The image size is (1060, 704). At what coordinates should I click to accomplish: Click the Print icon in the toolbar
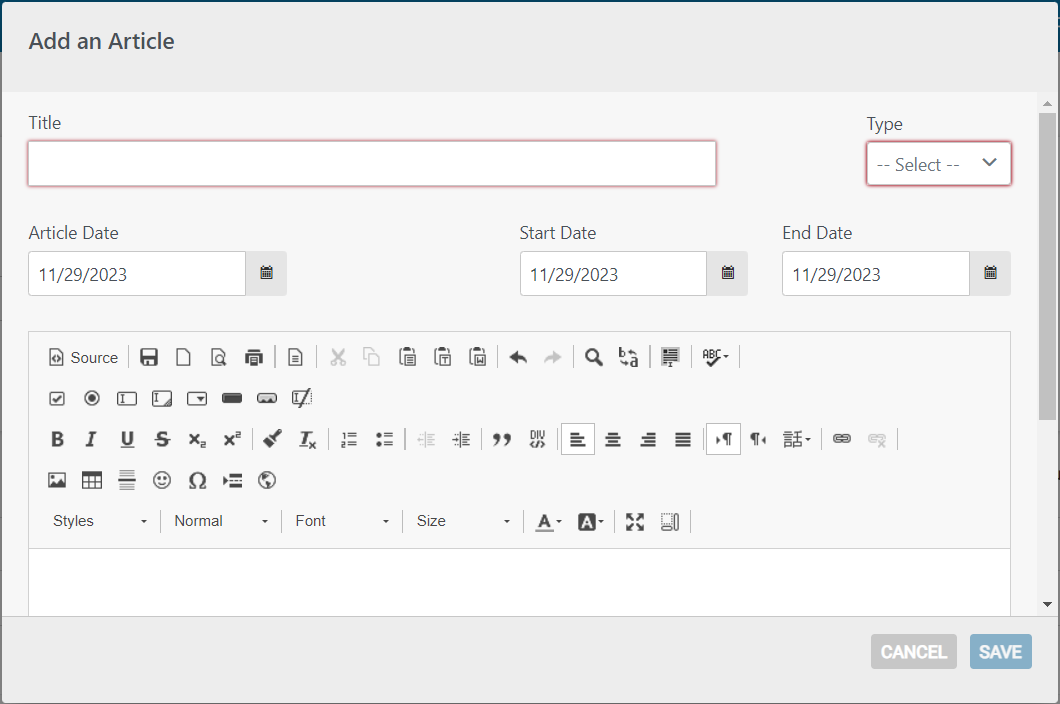254,357
